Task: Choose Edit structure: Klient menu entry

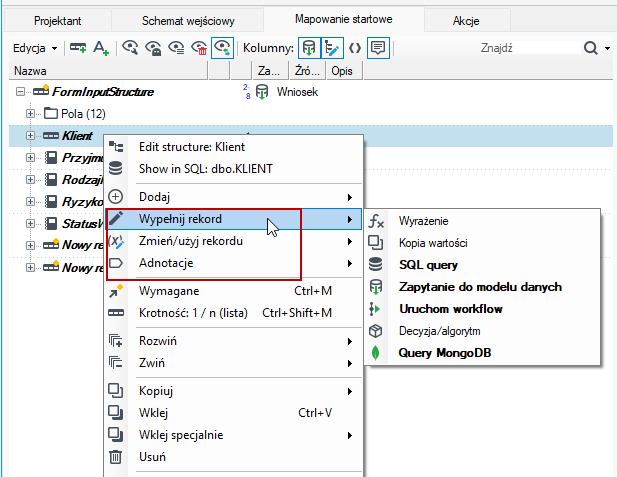Action: click(234, 147)
